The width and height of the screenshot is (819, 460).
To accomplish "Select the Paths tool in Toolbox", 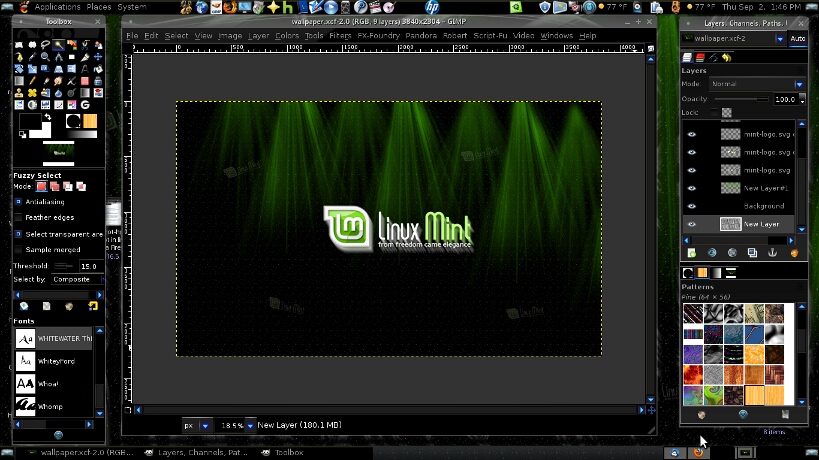I will click(19, 57).
